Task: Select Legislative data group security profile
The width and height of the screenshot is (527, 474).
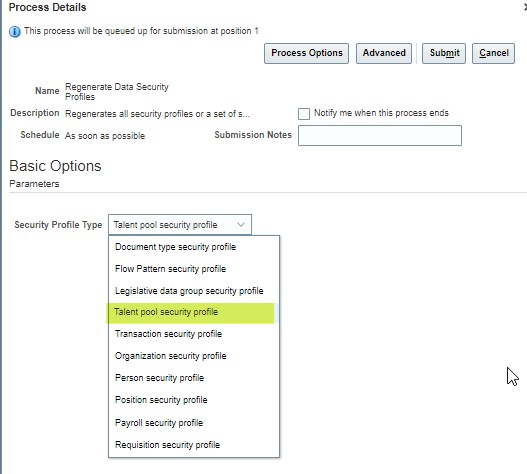Action: pos(194,291)
